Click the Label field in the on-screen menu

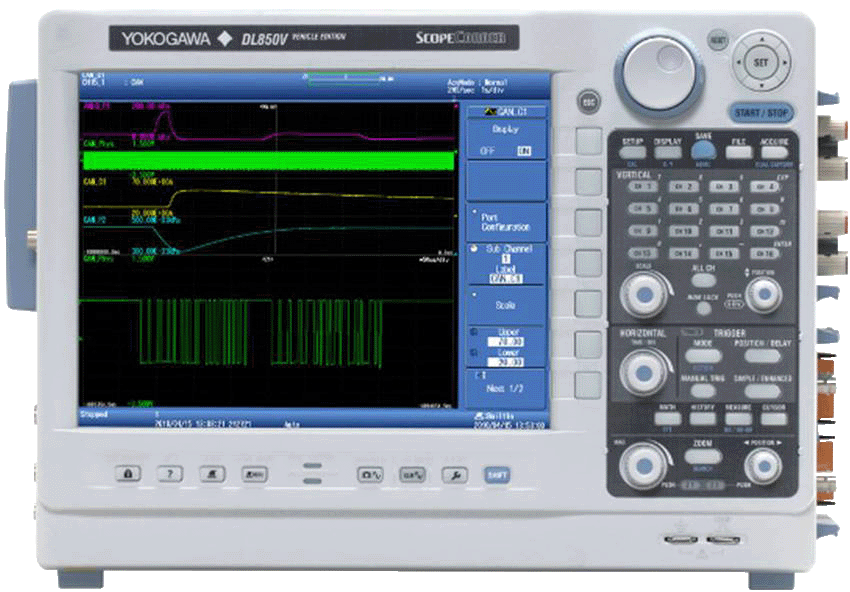(x=505, y=279)
